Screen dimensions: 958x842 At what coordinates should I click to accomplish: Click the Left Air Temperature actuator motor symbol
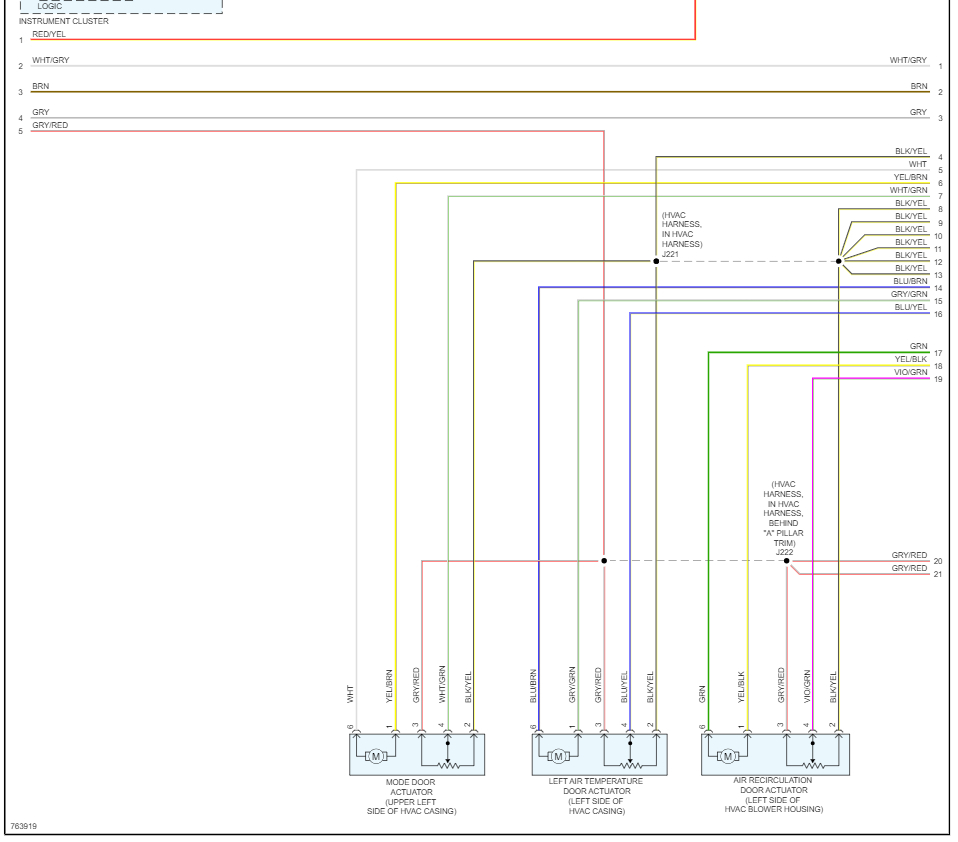[x=558, y=756]
